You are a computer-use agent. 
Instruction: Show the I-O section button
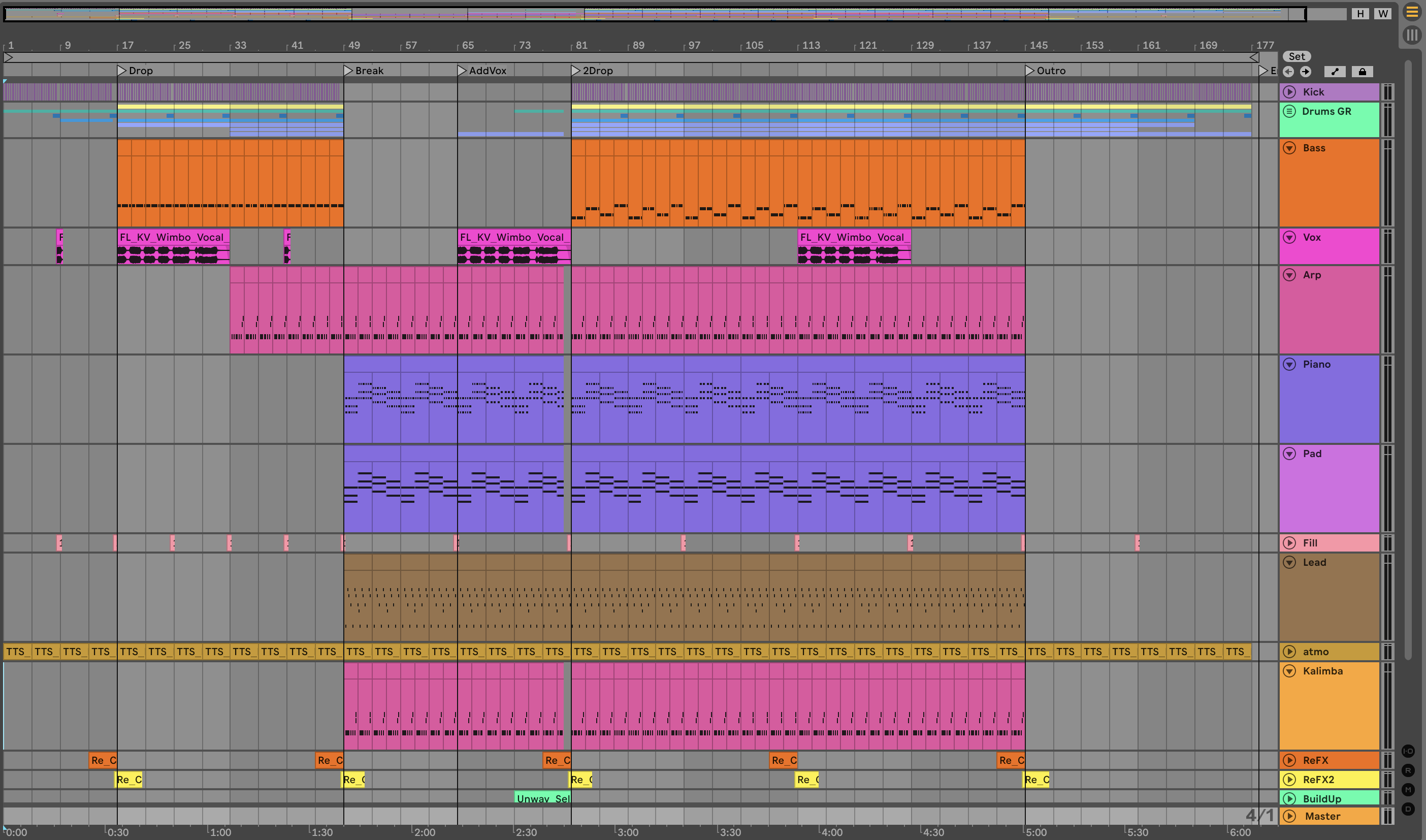[x=1408, y=751]
